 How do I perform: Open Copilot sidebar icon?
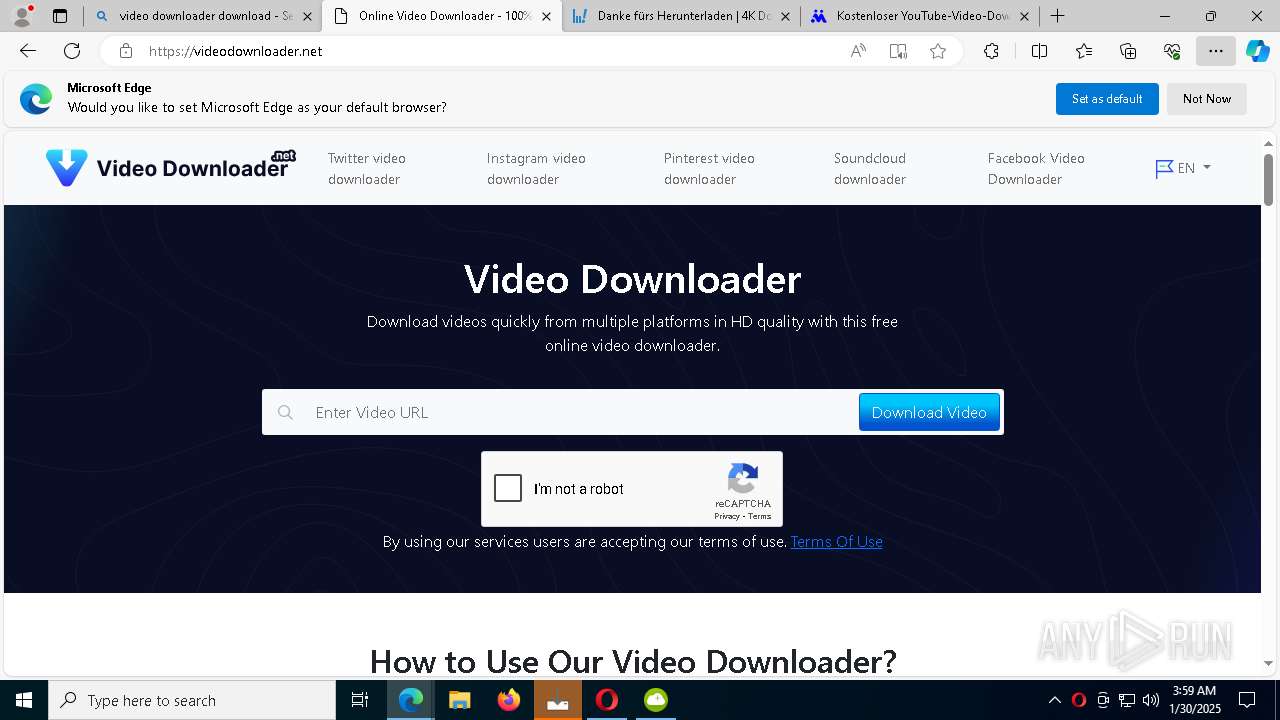click(x=1257, y=51)
